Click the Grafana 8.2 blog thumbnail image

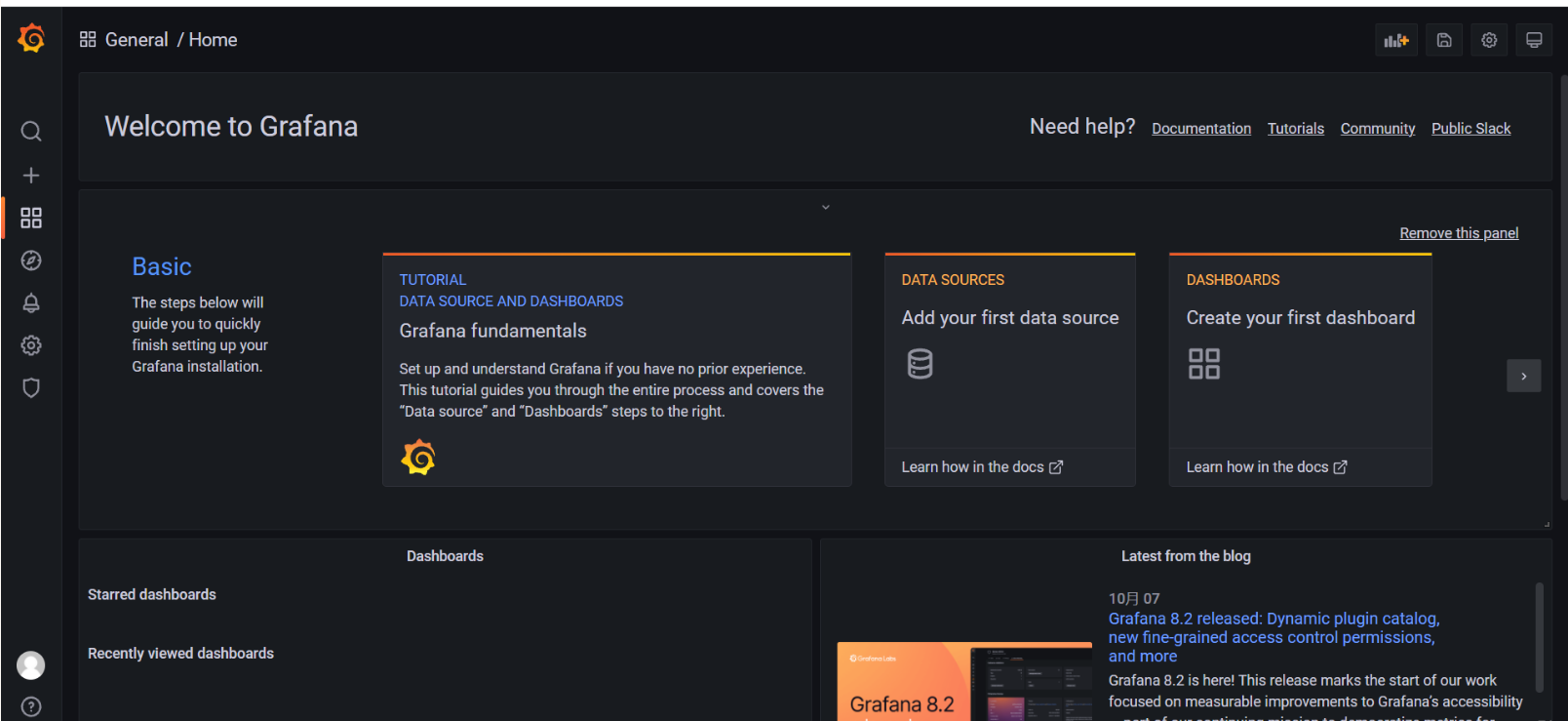[964, 681]
